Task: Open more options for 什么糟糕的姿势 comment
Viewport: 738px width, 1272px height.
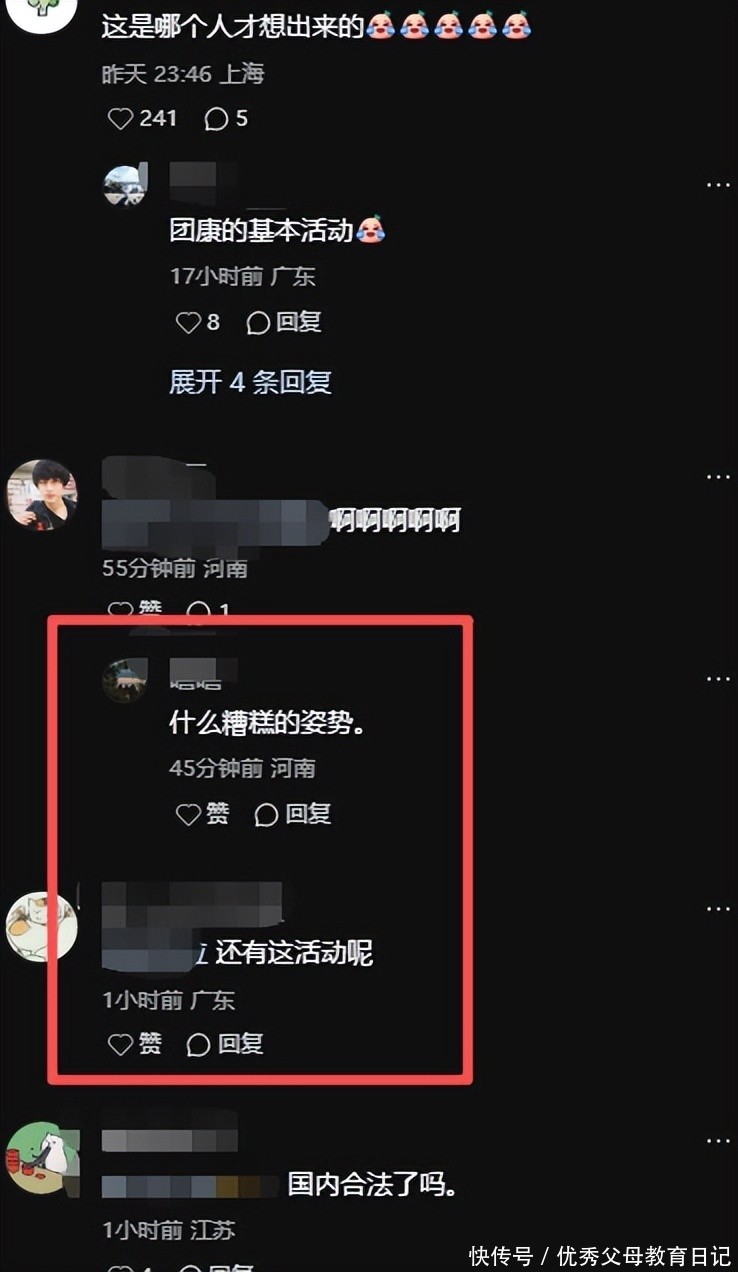Action: pos(718,679)
